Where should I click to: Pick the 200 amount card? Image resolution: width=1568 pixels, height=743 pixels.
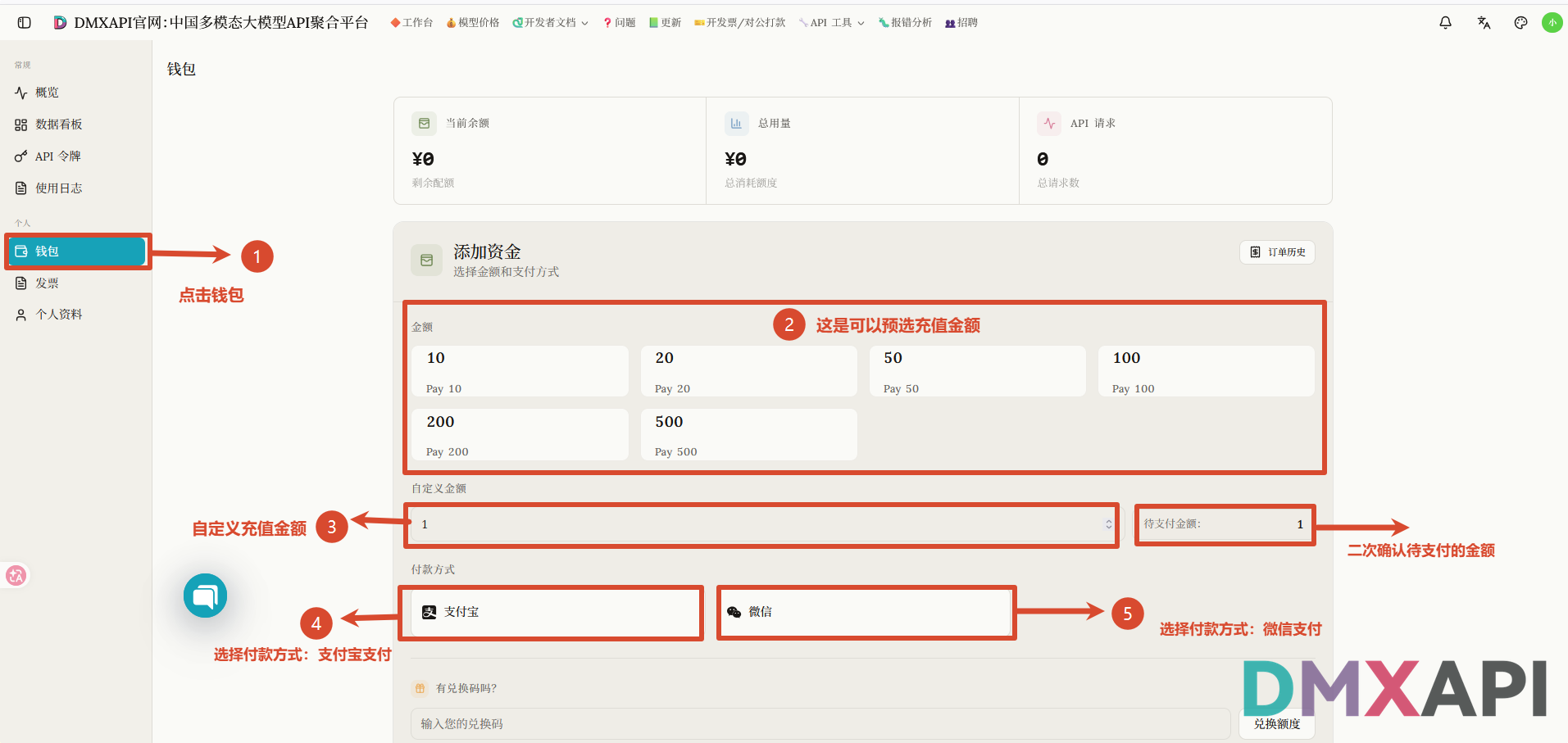[x=520, y=435]
